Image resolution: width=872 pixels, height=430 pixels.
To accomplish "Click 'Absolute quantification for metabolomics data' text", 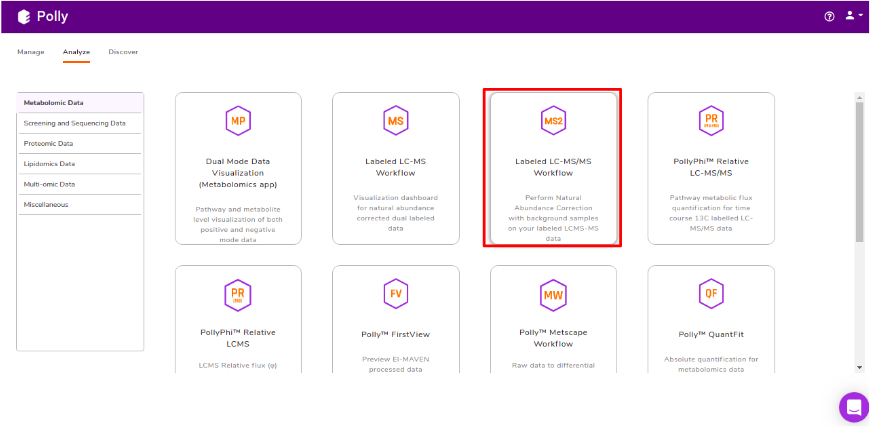I will coord(711,364).
